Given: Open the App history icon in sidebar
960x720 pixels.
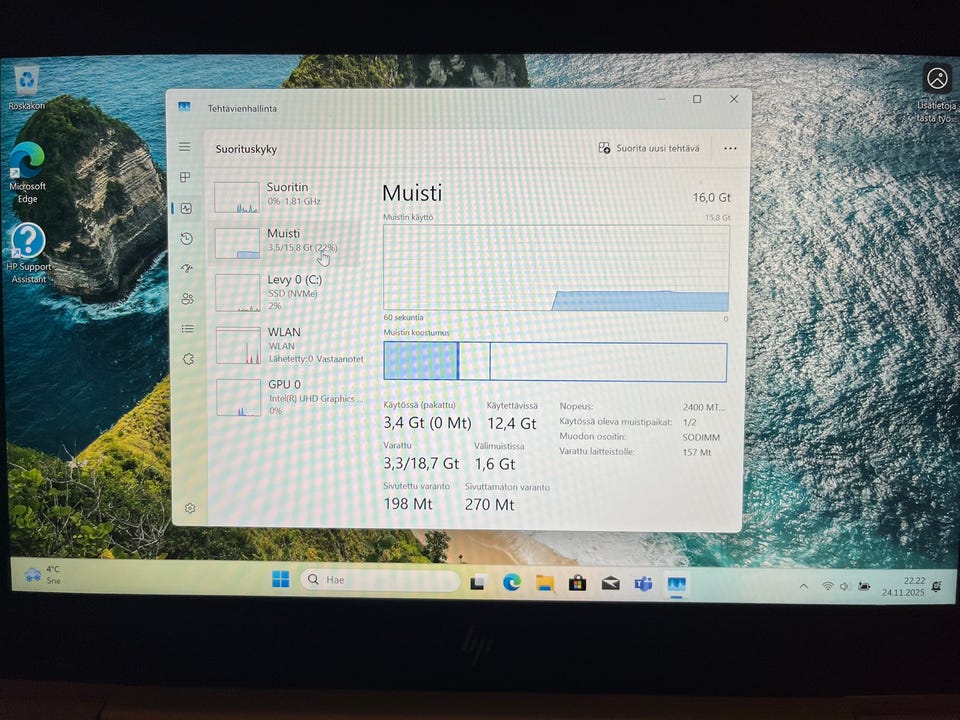Looking at the screenshot, I should pos(187,238).
